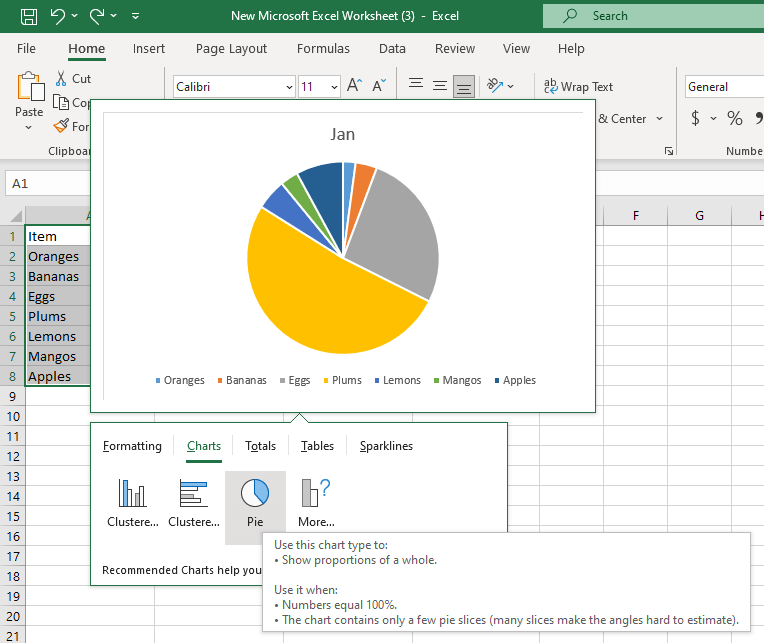Toggle Top Align in alignment group
This screenshot has width=764, height=643.
415,87
